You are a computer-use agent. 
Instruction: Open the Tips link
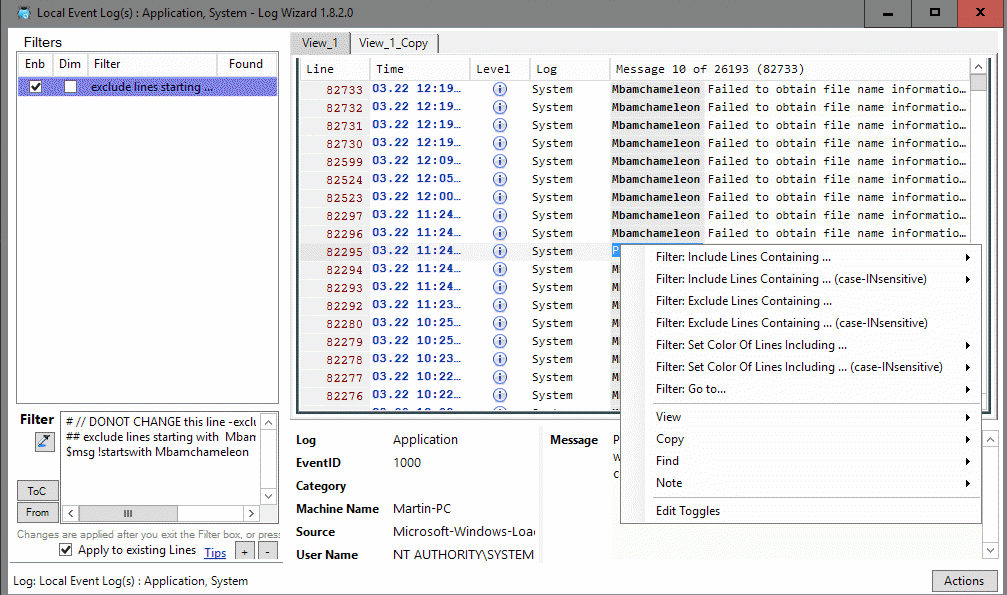(x=215, y=553)
